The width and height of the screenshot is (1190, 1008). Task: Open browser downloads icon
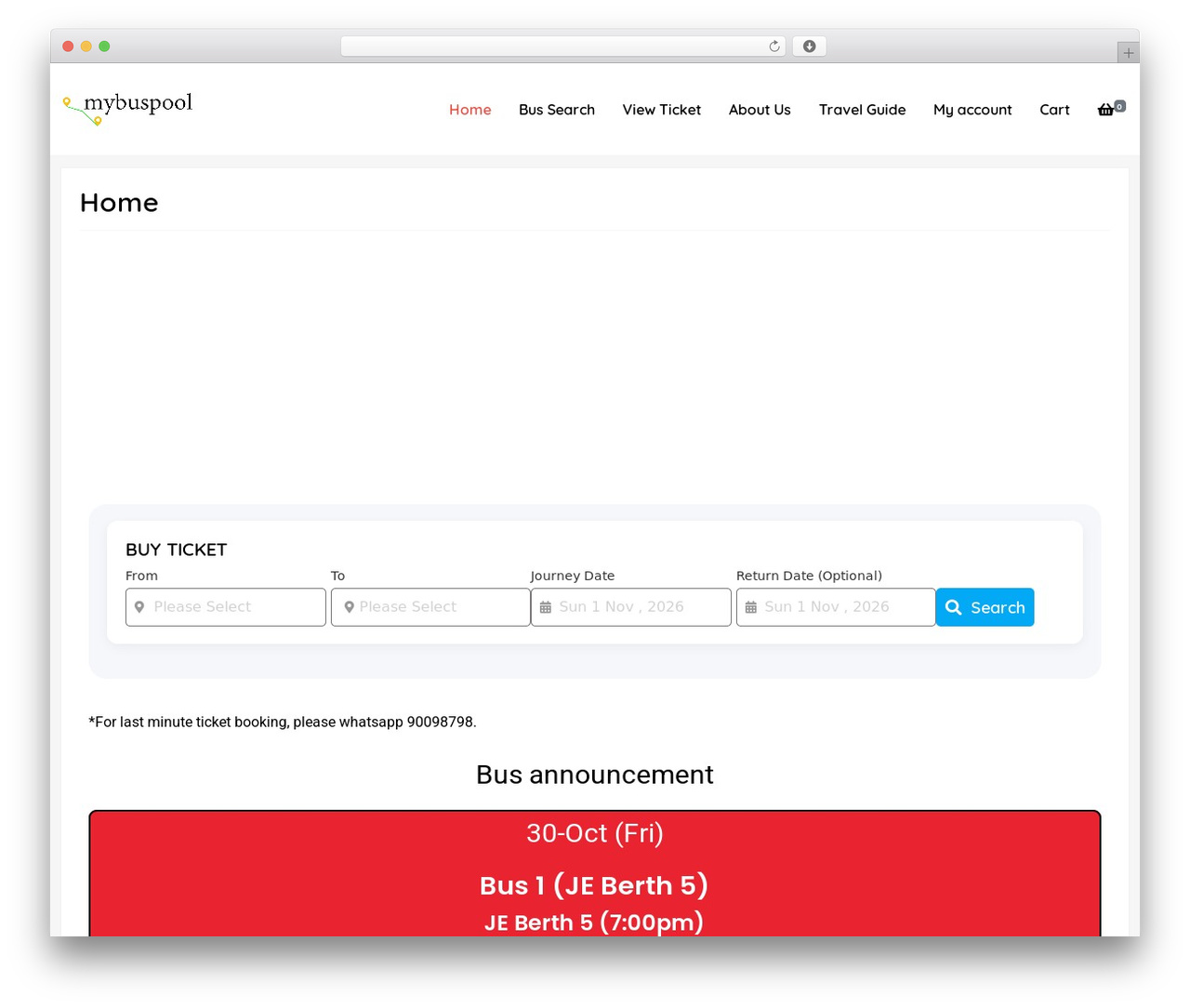coord(810,46)
